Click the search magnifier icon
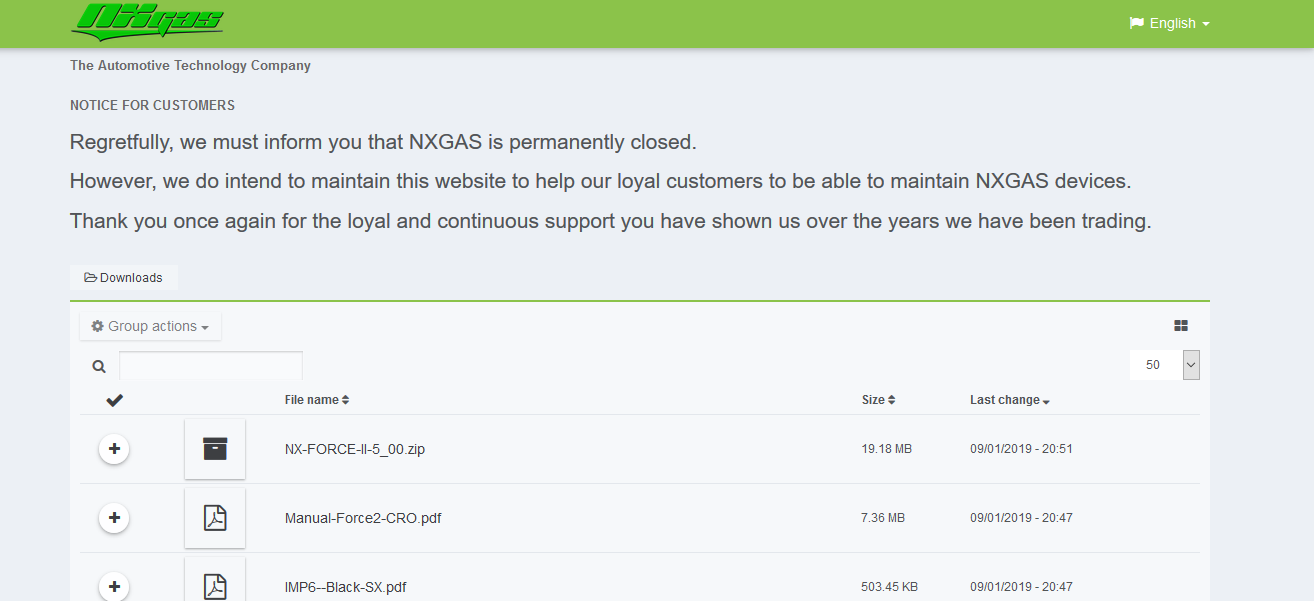 click(99, 366)
